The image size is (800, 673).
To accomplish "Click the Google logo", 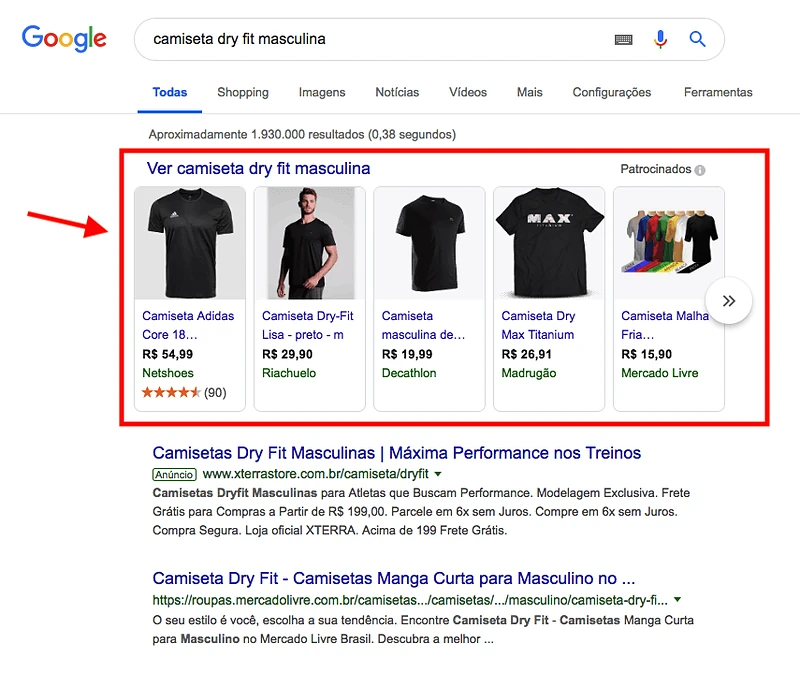I will (x=64, y=39).
